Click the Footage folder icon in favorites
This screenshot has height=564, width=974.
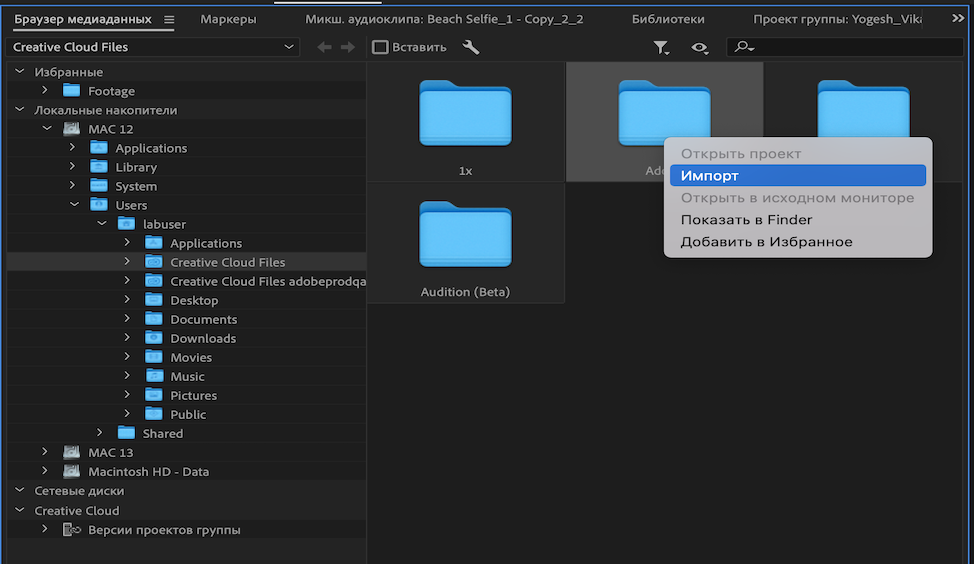(71, 91)
